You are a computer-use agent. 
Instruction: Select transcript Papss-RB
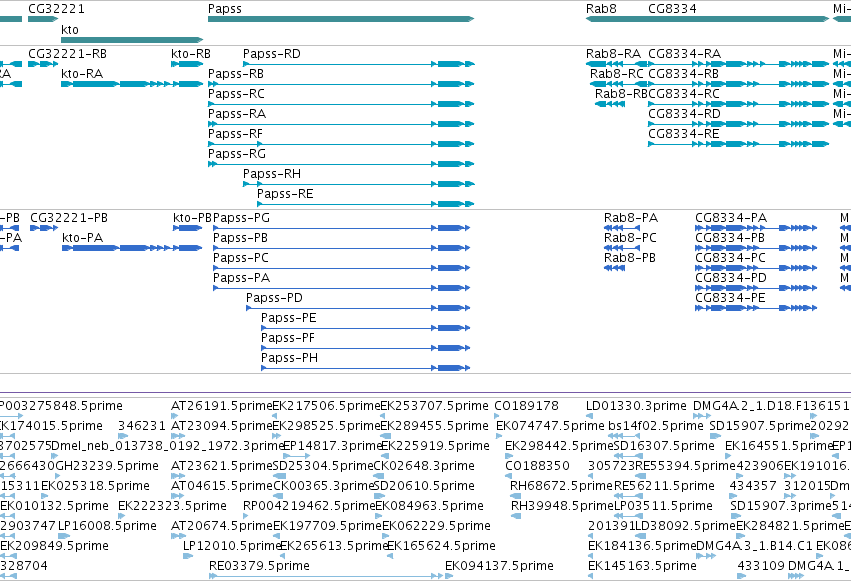341,84
